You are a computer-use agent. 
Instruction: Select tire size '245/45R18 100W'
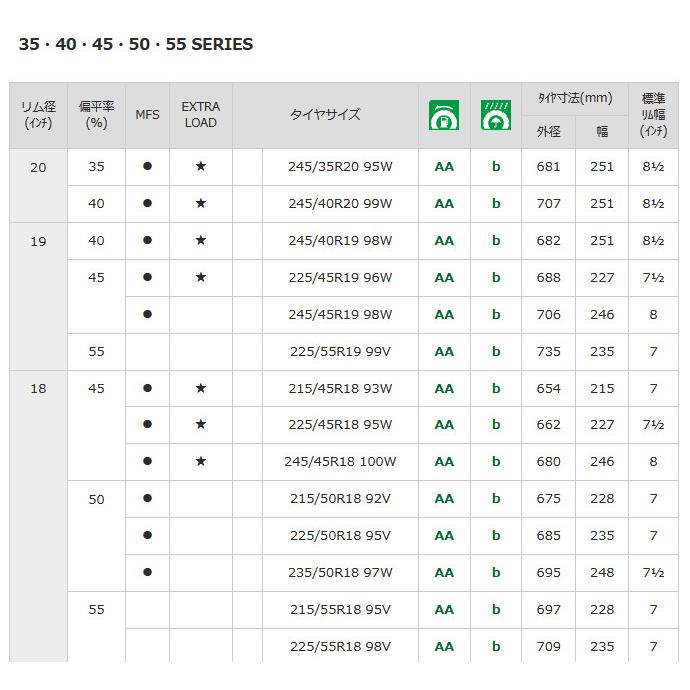(340, 462)
